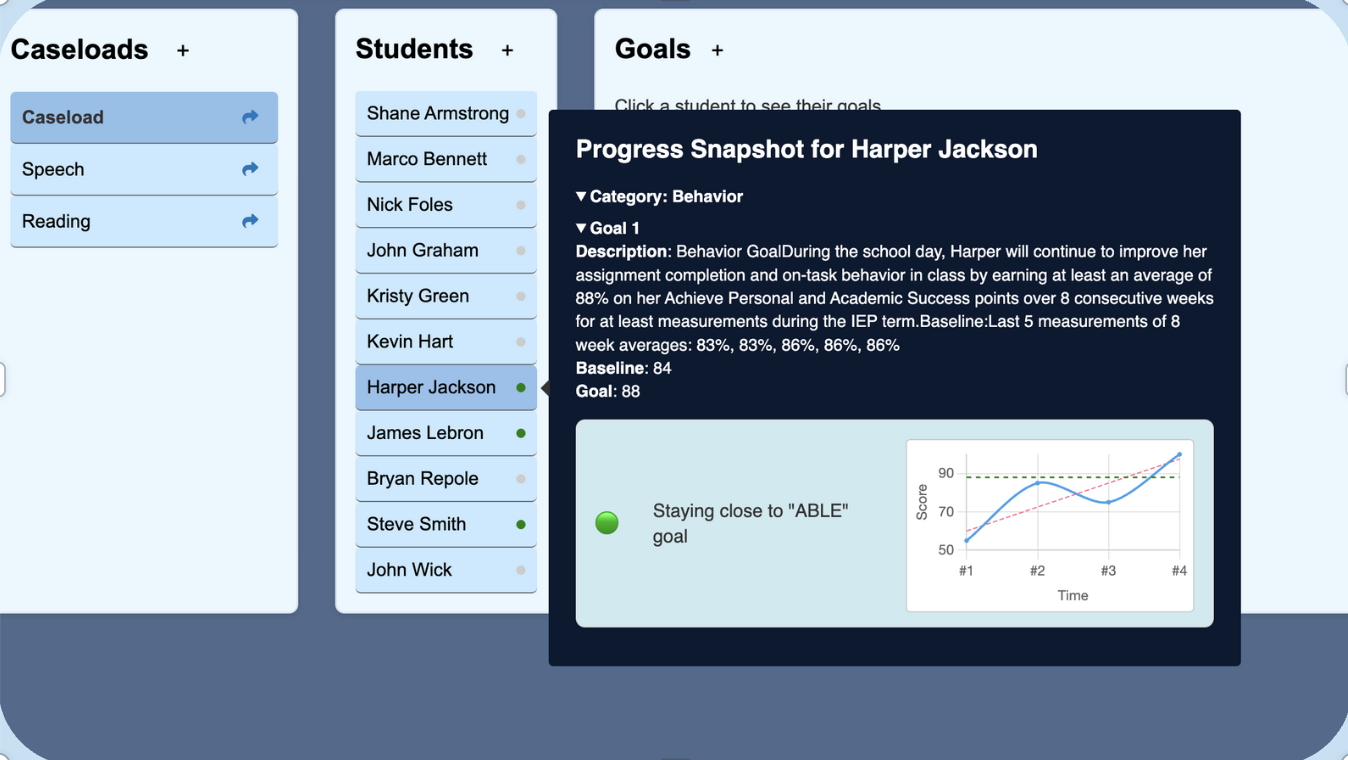Click green status dot beside James Lebron

tap(521, 434)
